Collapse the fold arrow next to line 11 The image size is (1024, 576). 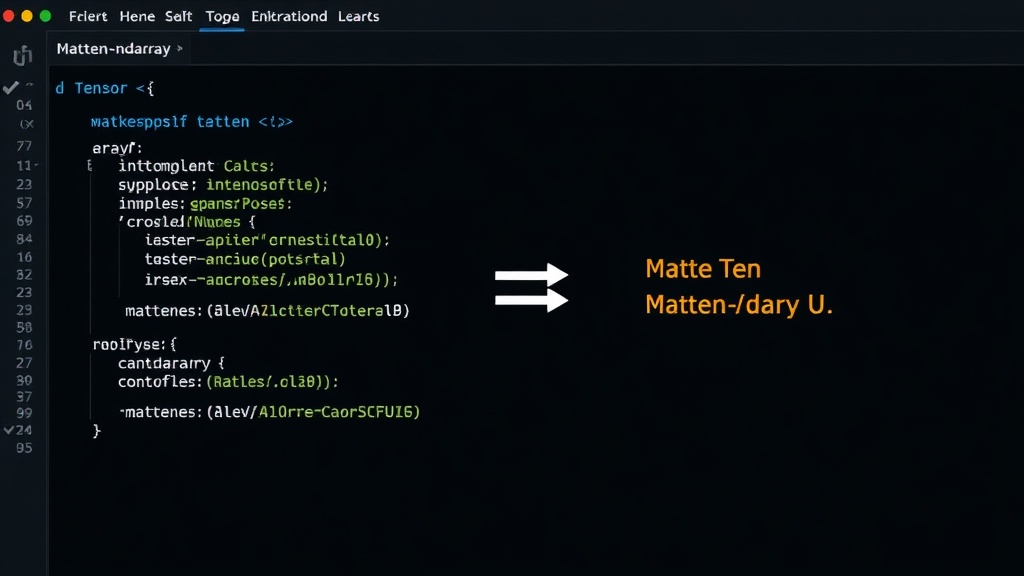tap(36, 165)
